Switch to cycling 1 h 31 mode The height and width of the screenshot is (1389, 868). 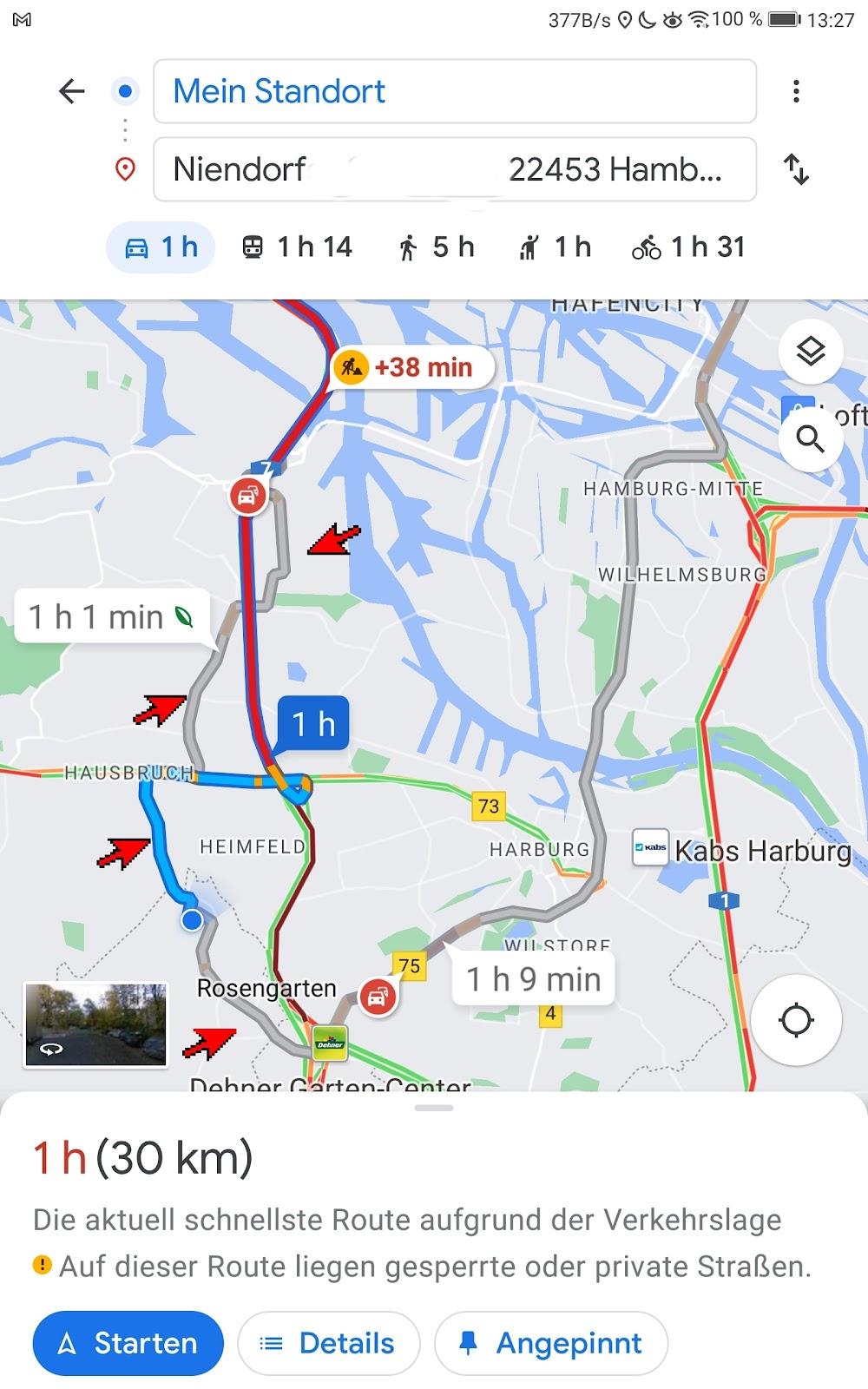pyautogui.click(x=689, y=247)
